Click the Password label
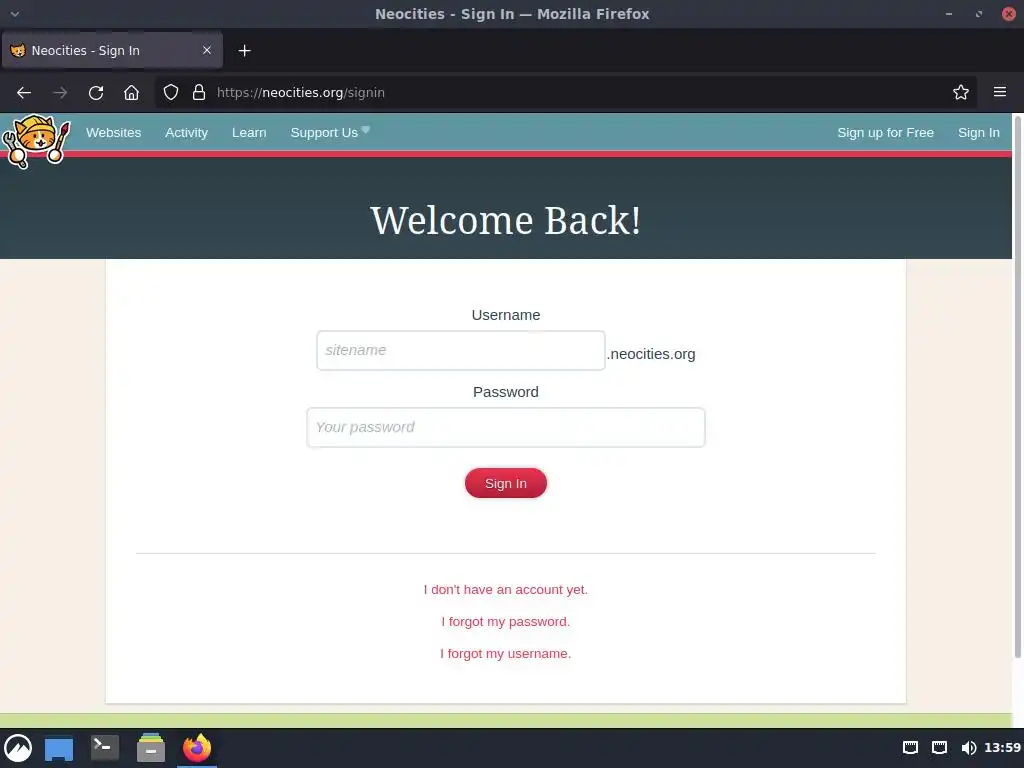The image size is (1024, 768). click(x=505, y=392)
